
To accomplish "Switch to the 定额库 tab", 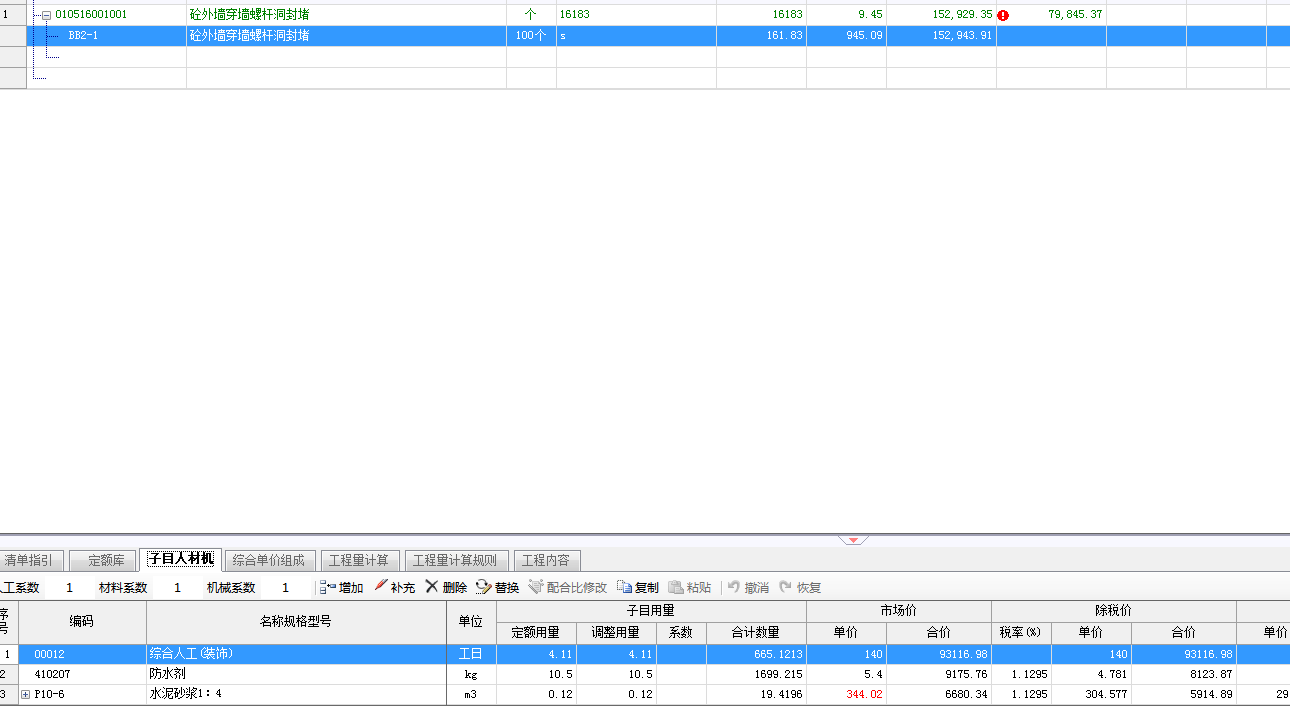I will click(102, 560).
